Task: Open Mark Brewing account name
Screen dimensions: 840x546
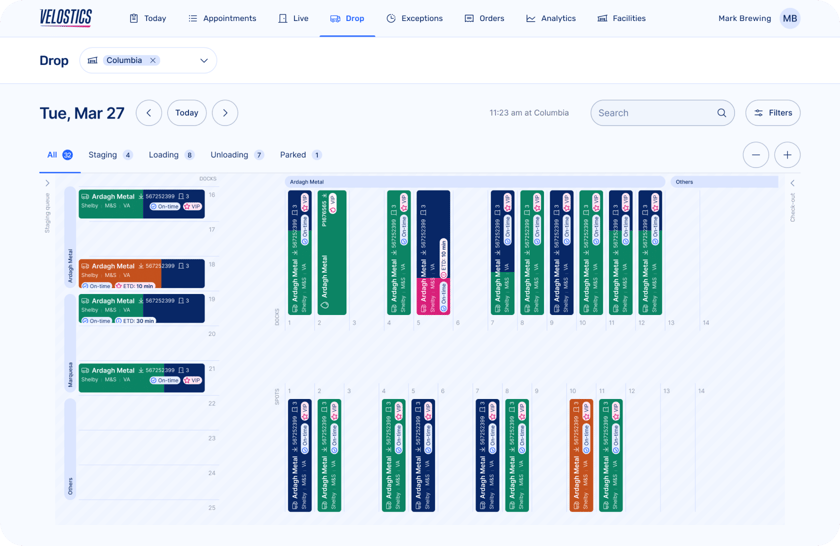Action: (745, 18)
